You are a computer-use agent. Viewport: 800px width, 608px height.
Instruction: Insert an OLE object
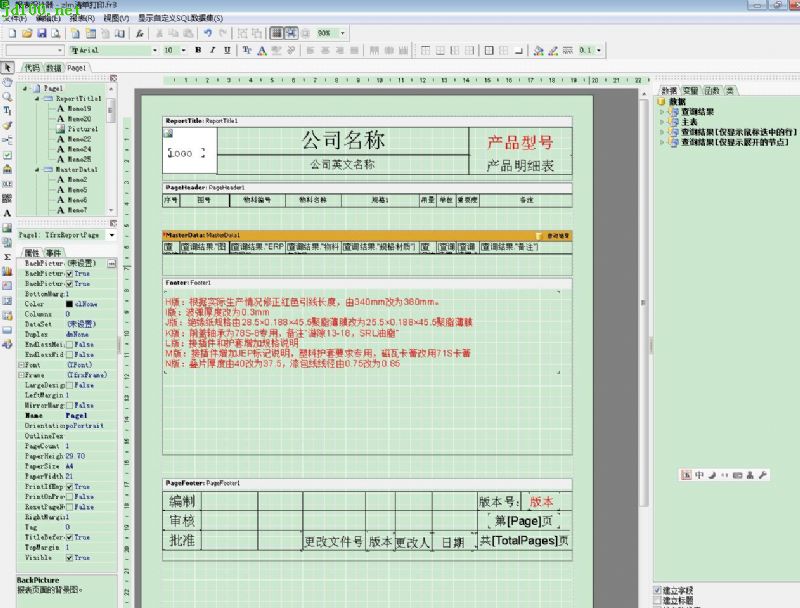[7, 184]
